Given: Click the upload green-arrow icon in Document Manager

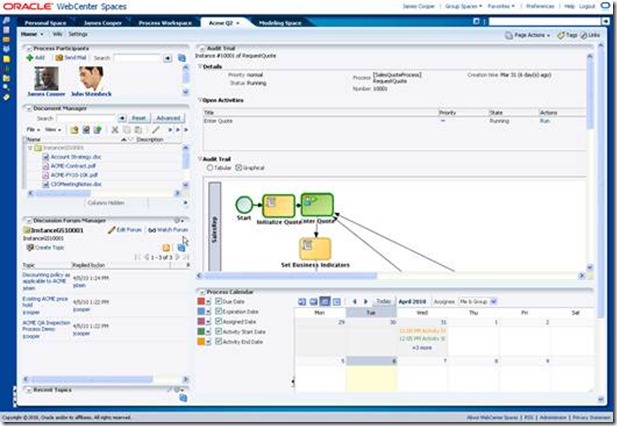Looking at the screenshot, I should click(x=98, y=129).
